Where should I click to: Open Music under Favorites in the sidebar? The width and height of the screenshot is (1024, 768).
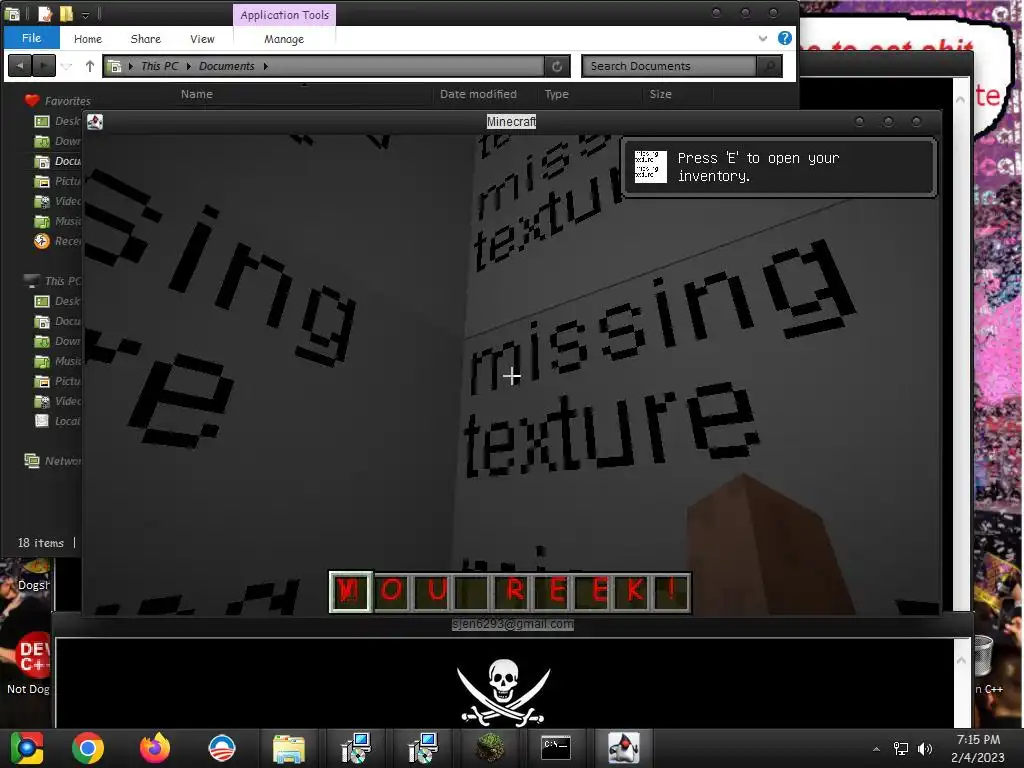tap(57, 221)
